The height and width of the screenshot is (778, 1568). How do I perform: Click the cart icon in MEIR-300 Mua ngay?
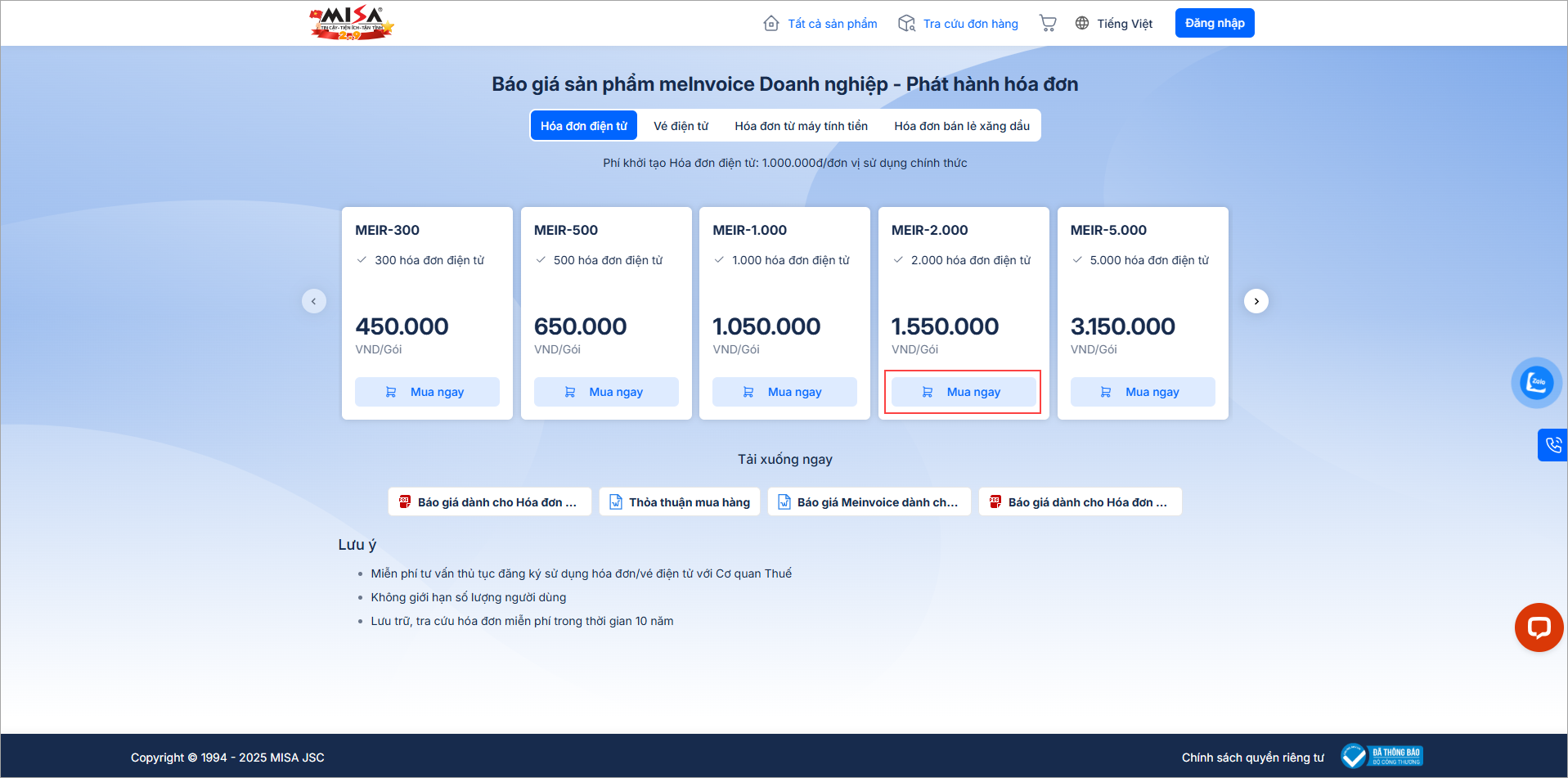(391, 392)
